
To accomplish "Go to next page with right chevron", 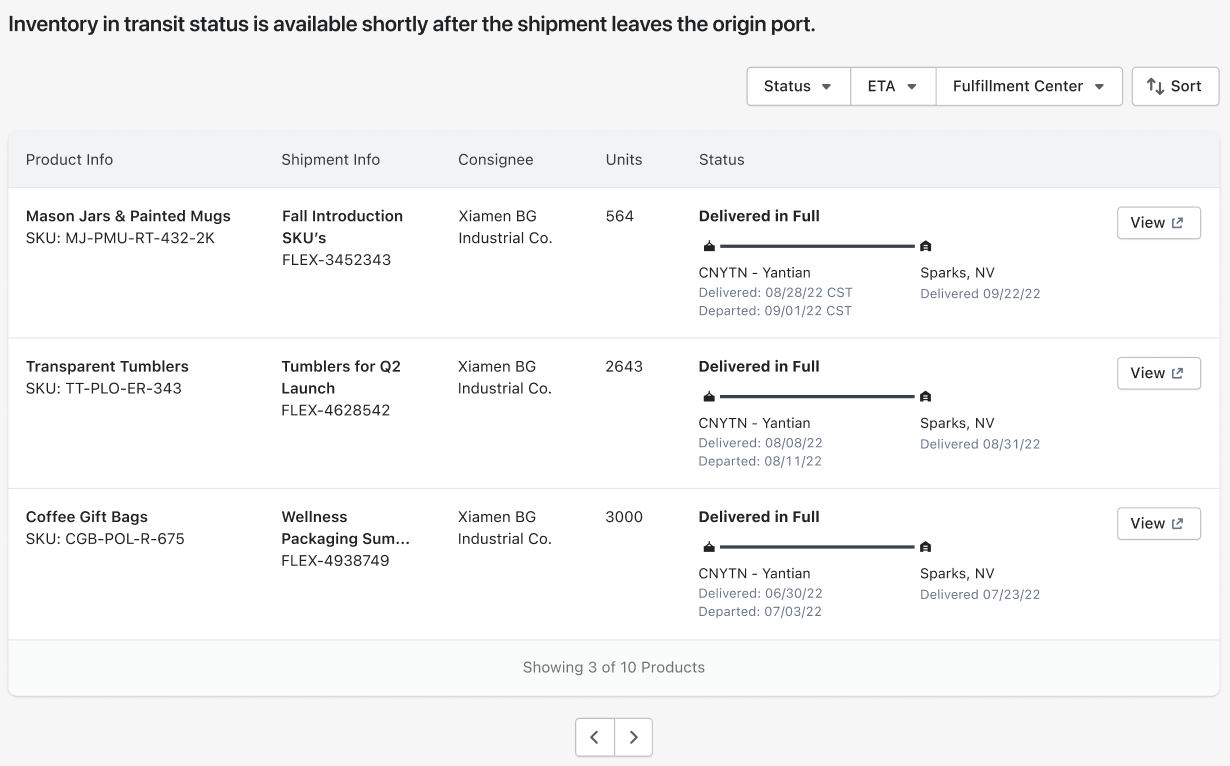I will pyautogui.click(x=633, y=738).
